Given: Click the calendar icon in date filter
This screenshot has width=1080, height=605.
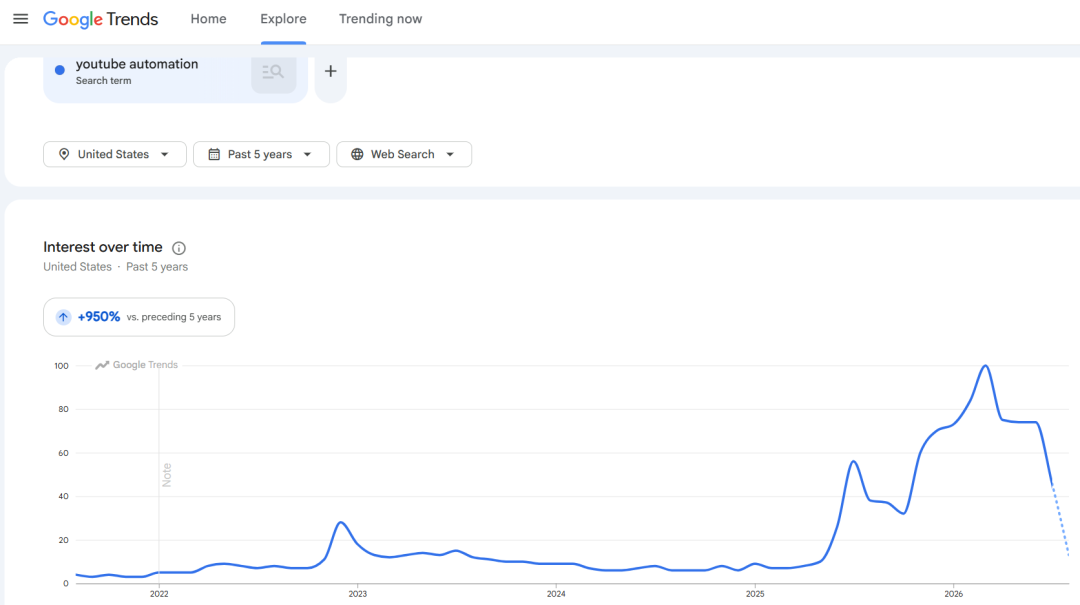Looking at the screenshot, I should click(x=214, y=154).
